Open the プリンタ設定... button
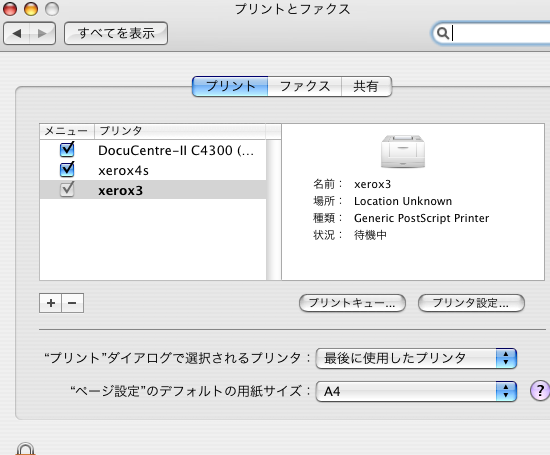550x455 pixels. (471, 303)
